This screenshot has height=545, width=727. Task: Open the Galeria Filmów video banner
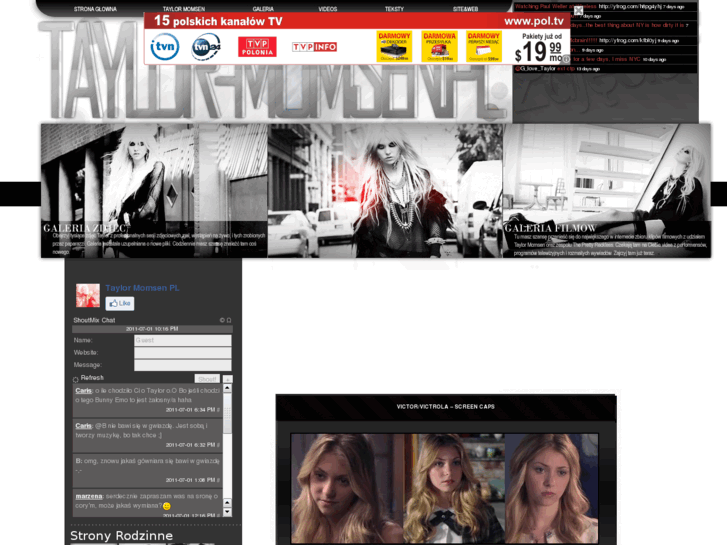pyautogui.click(x=607, y=191)
